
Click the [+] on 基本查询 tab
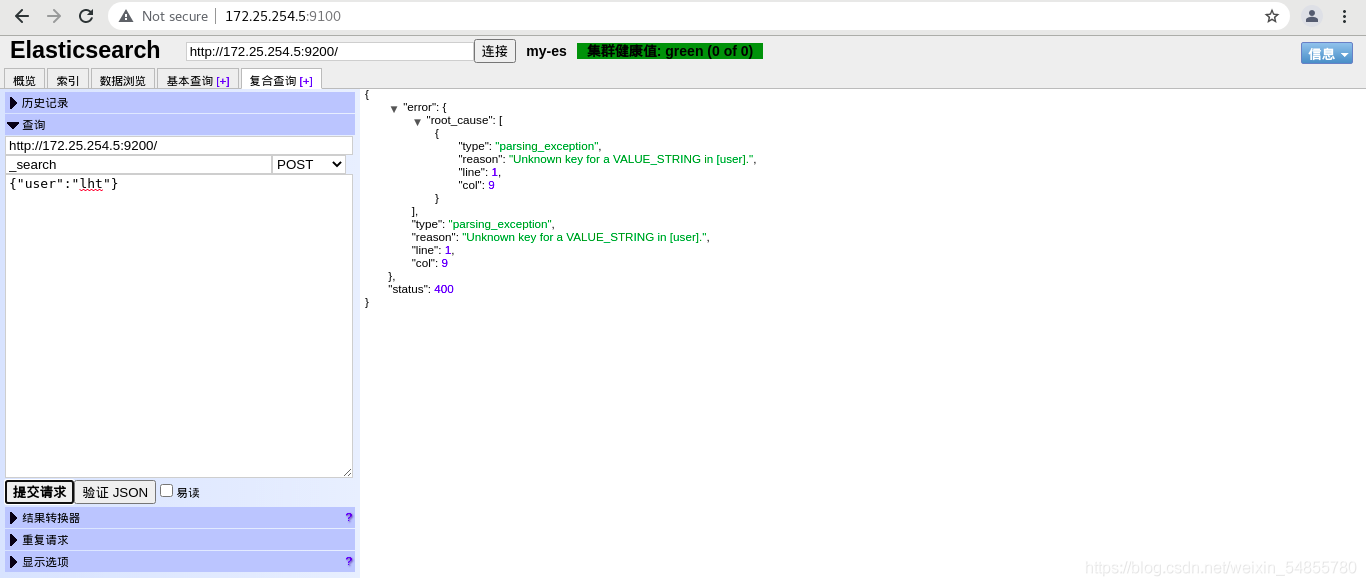click(223, 81)
